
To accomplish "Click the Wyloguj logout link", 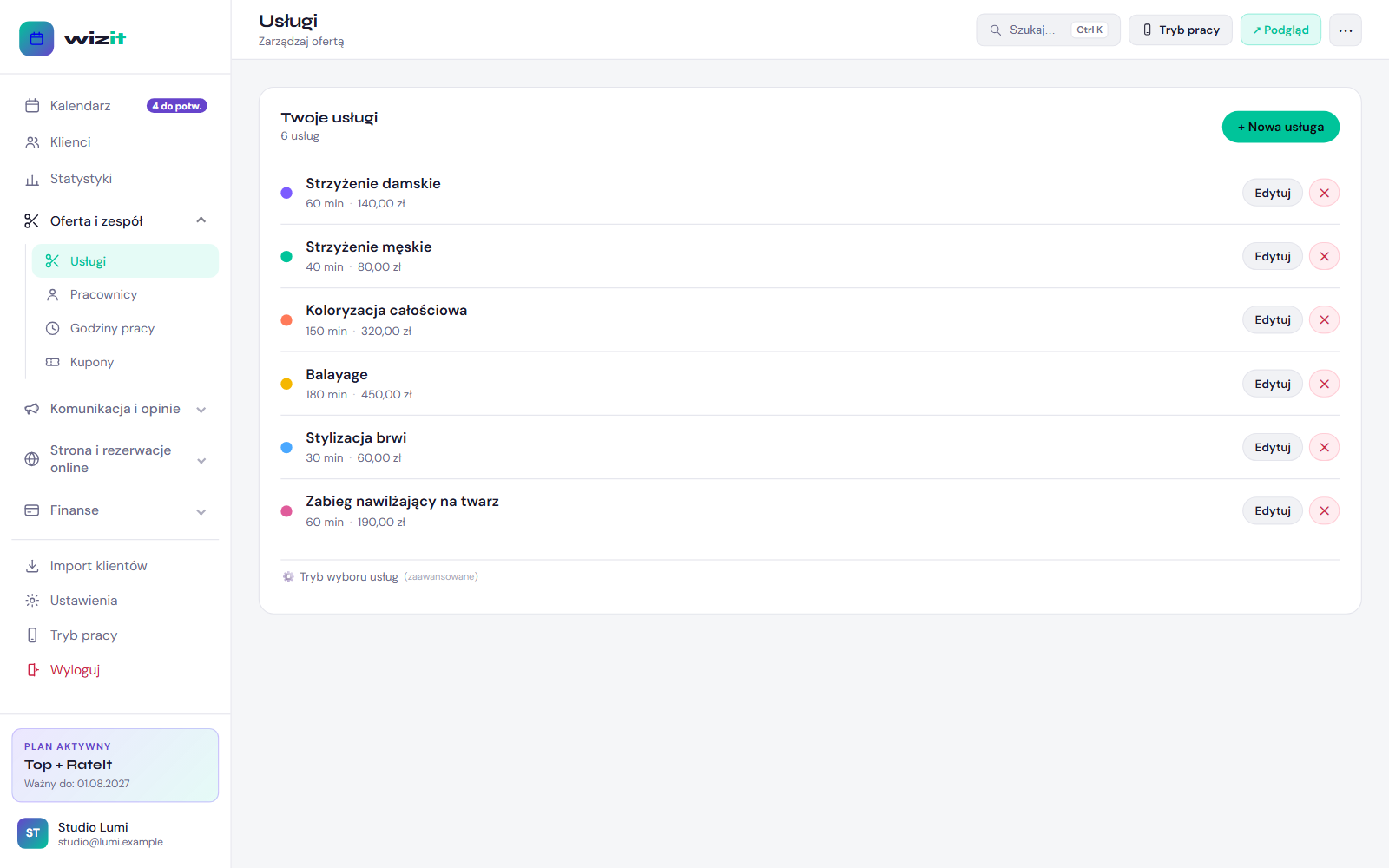I will (115, 670).
